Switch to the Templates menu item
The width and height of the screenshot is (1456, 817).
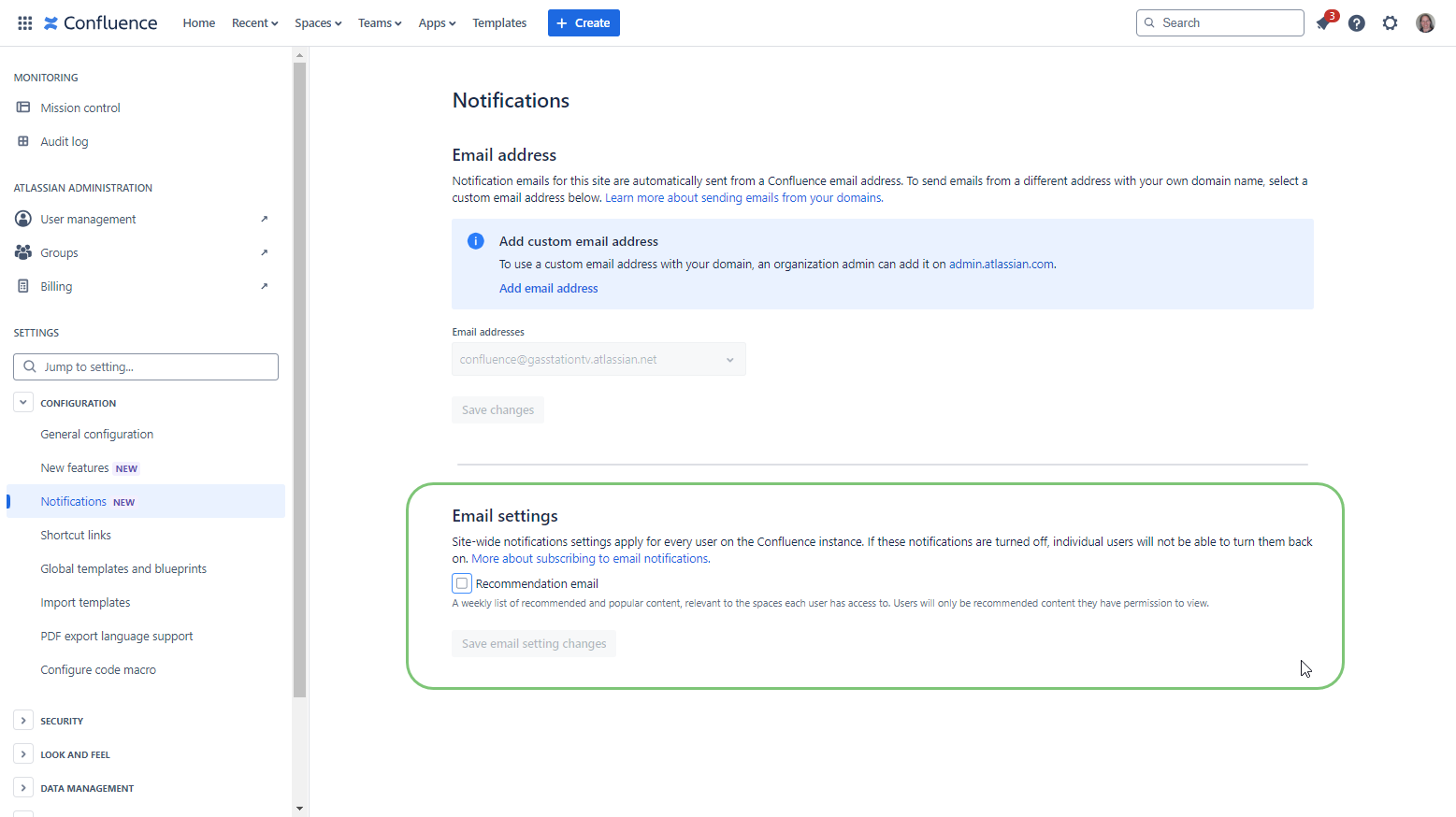pyautogui.click(x=499, y=22)
